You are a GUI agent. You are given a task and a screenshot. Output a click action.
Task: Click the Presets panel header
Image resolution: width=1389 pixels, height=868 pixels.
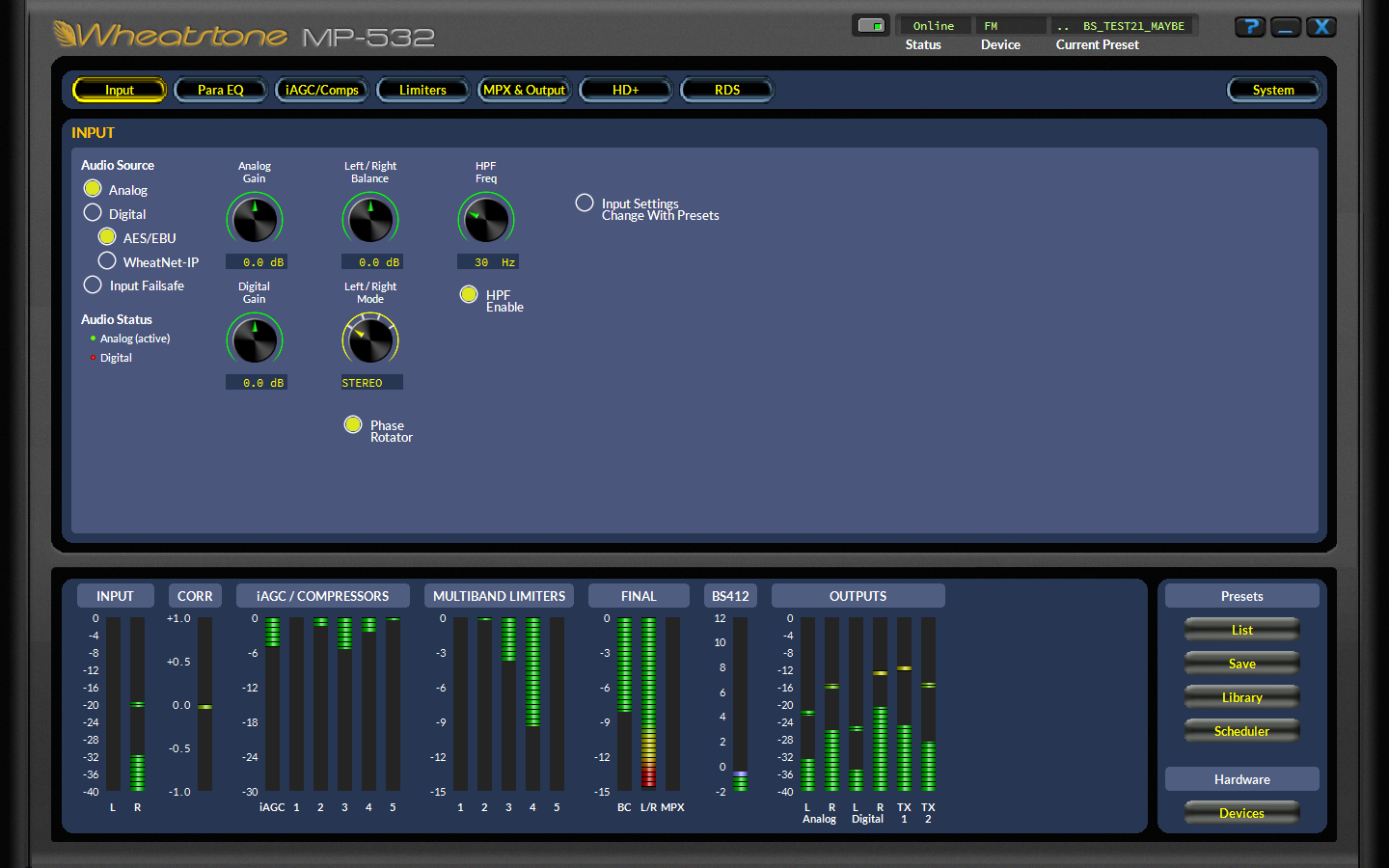point(1242,596)
